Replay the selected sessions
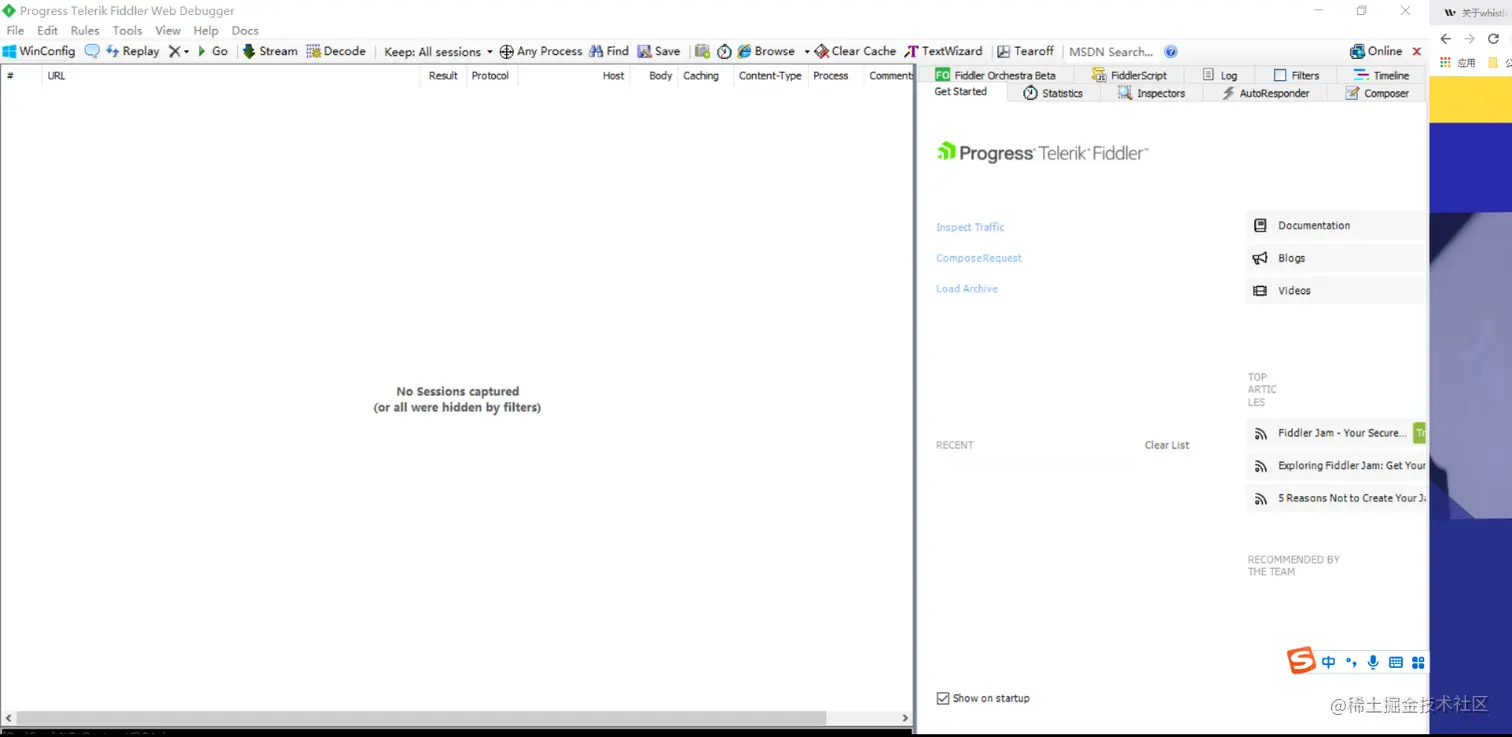Viewport: 1512px width, 737px height. [x=133, y=51]
